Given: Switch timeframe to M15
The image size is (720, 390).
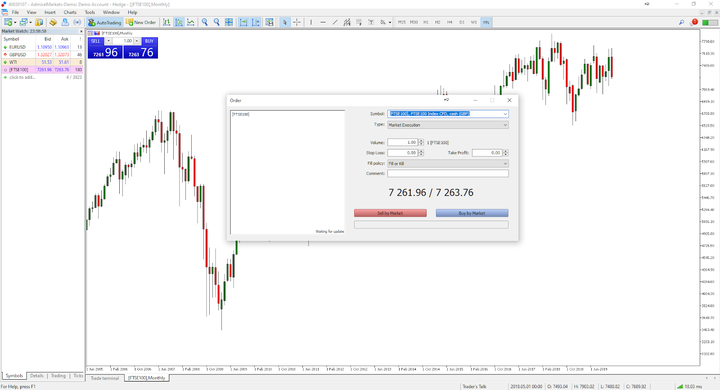Looking at the screenshot, I should 402,22.
